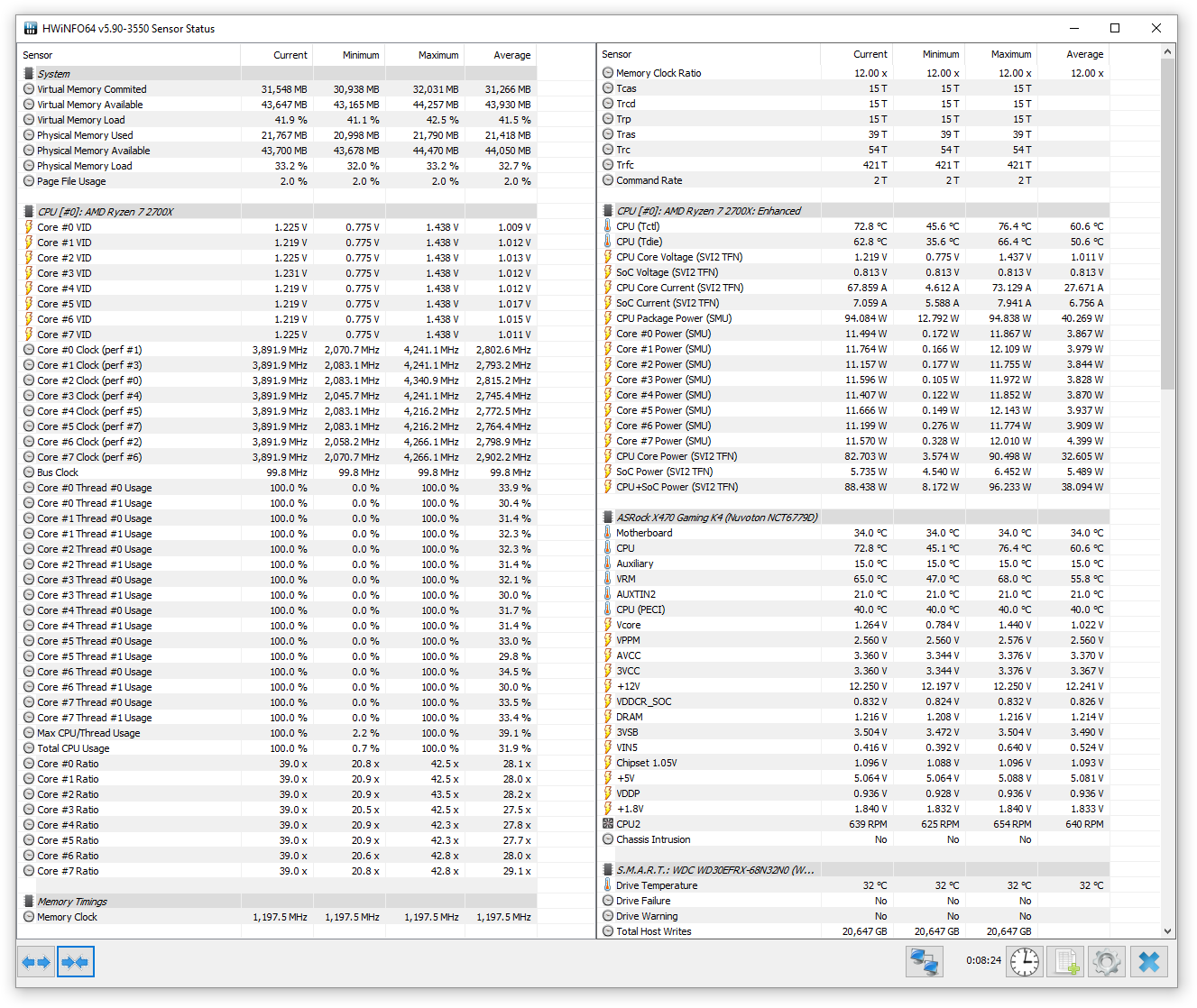
Task: Click the vertical scrollbar thumb
Action: 1169,225
